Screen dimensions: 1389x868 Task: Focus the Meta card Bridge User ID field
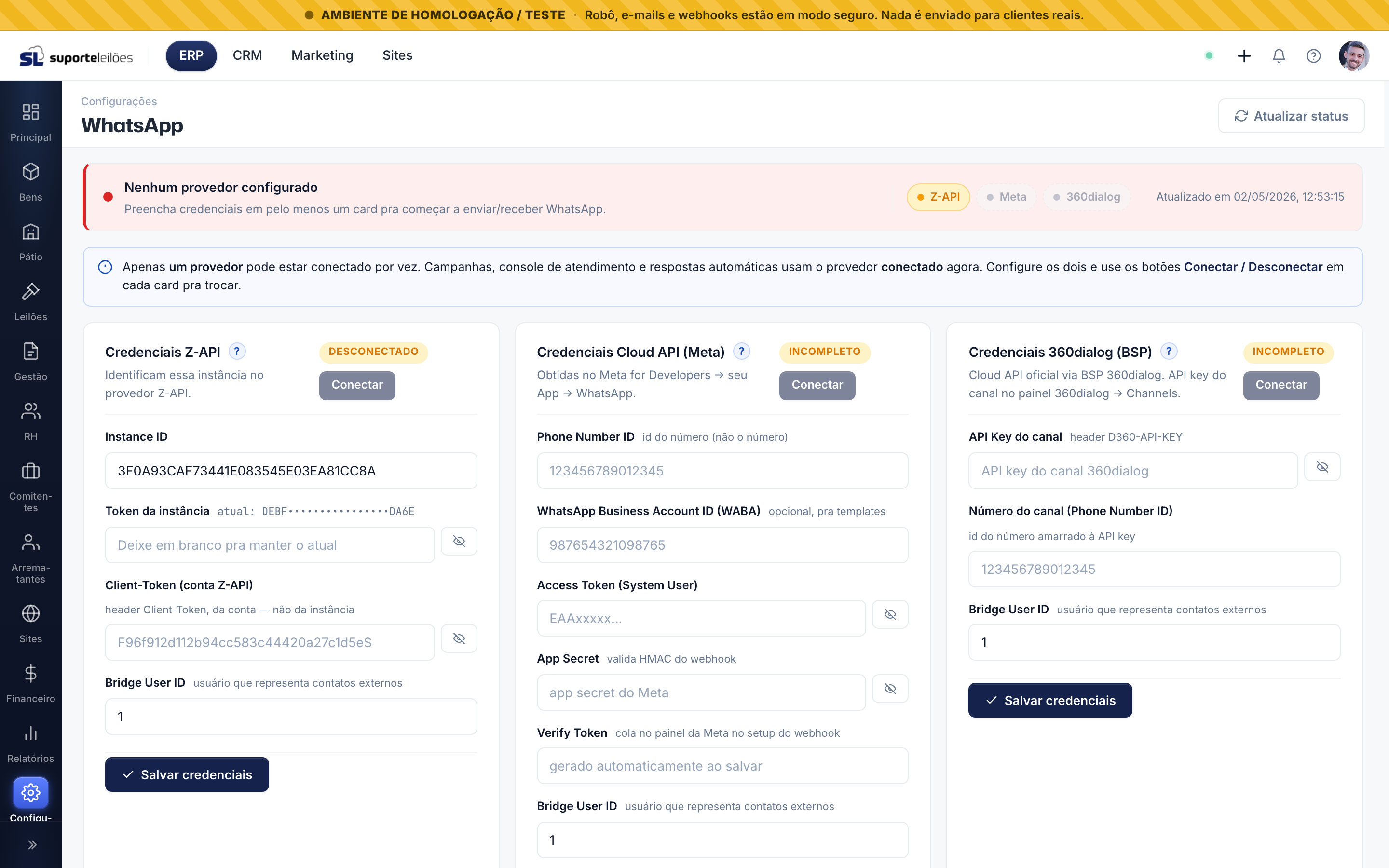[722, 840]
